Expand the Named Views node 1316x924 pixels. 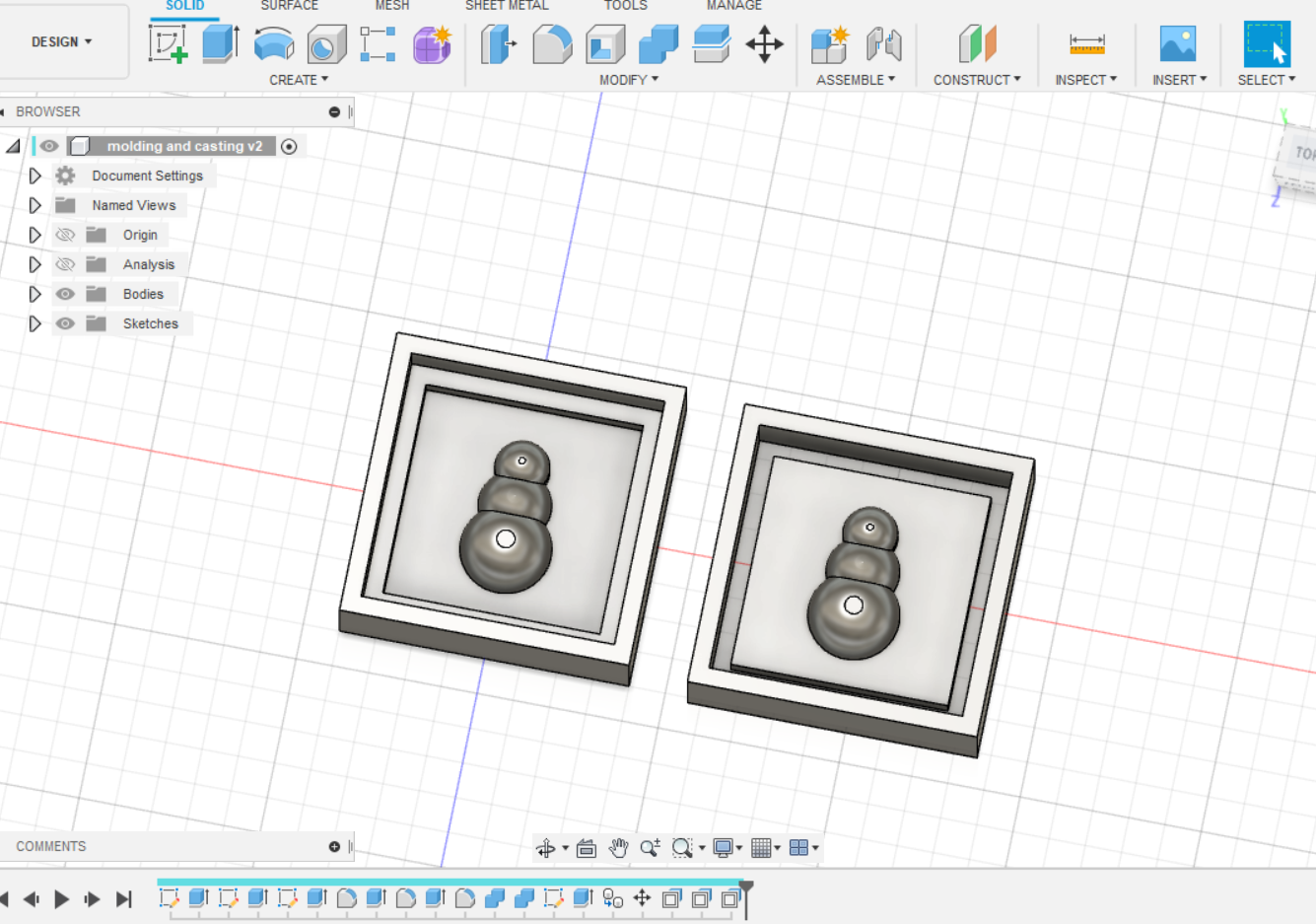(35, 205)
